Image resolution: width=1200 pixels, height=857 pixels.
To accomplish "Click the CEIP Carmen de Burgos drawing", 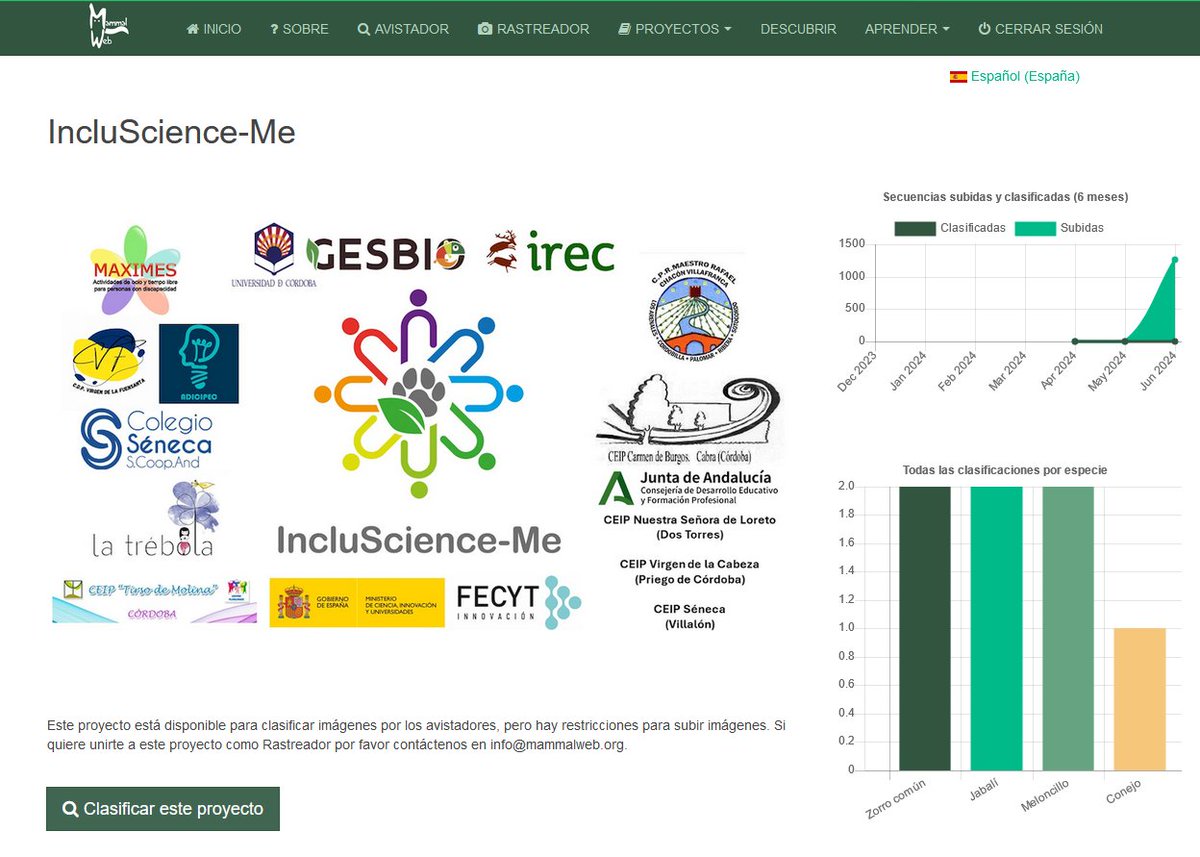I will click(690, 418).
